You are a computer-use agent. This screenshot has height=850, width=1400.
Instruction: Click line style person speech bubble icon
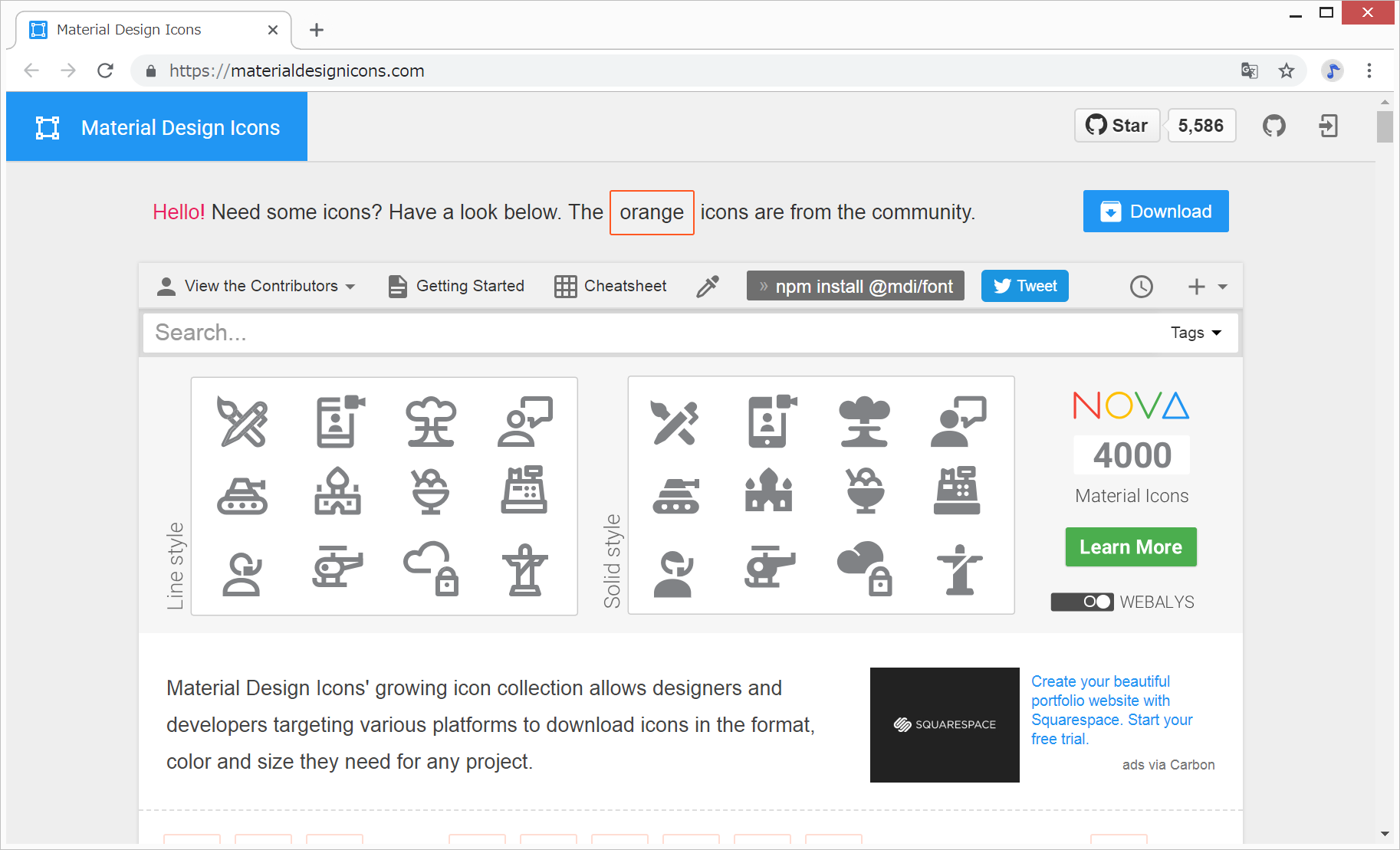coord(525,422)
